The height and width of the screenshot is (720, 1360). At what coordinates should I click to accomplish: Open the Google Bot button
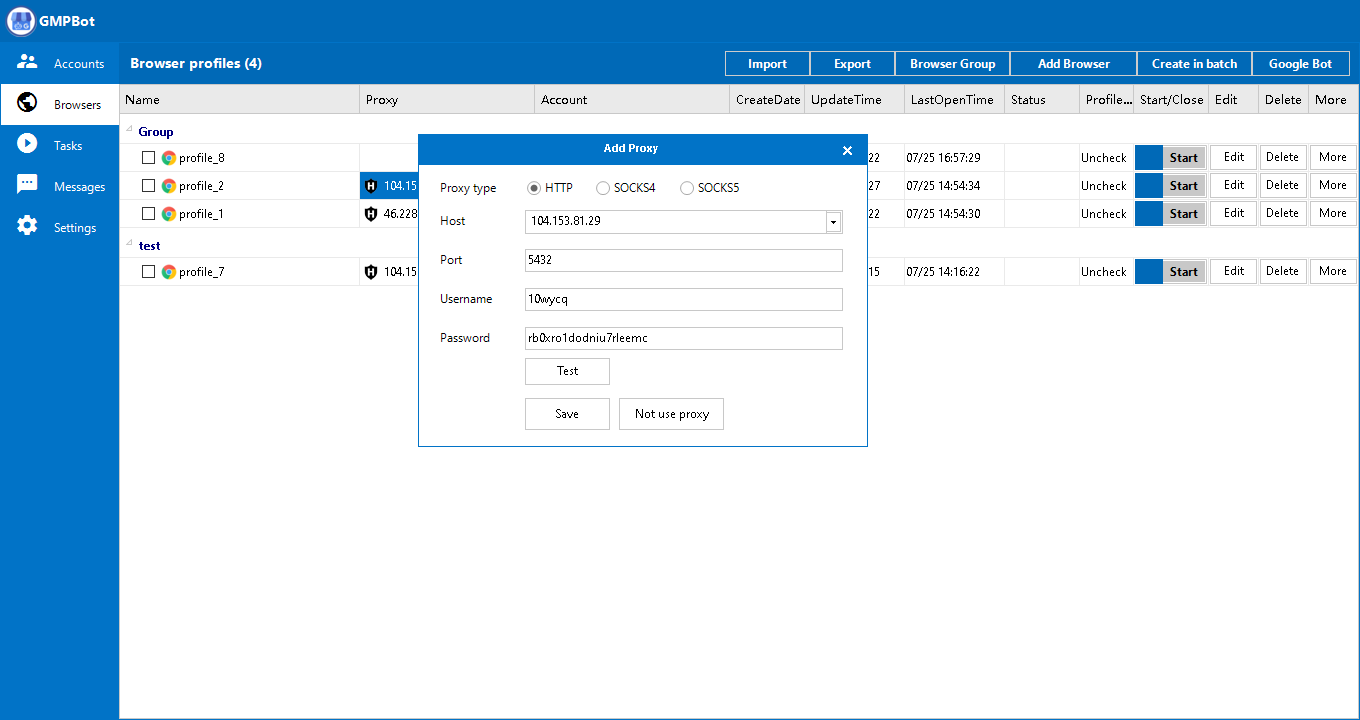coord(1300,64)
